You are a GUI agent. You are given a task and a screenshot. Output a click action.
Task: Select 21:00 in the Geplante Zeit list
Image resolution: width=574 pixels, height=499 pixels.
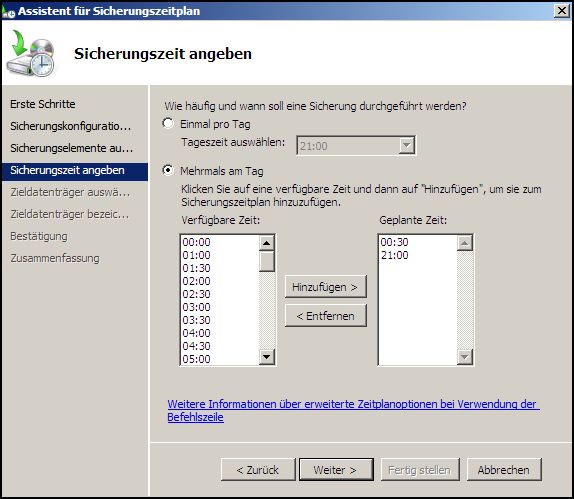(394, 255)
